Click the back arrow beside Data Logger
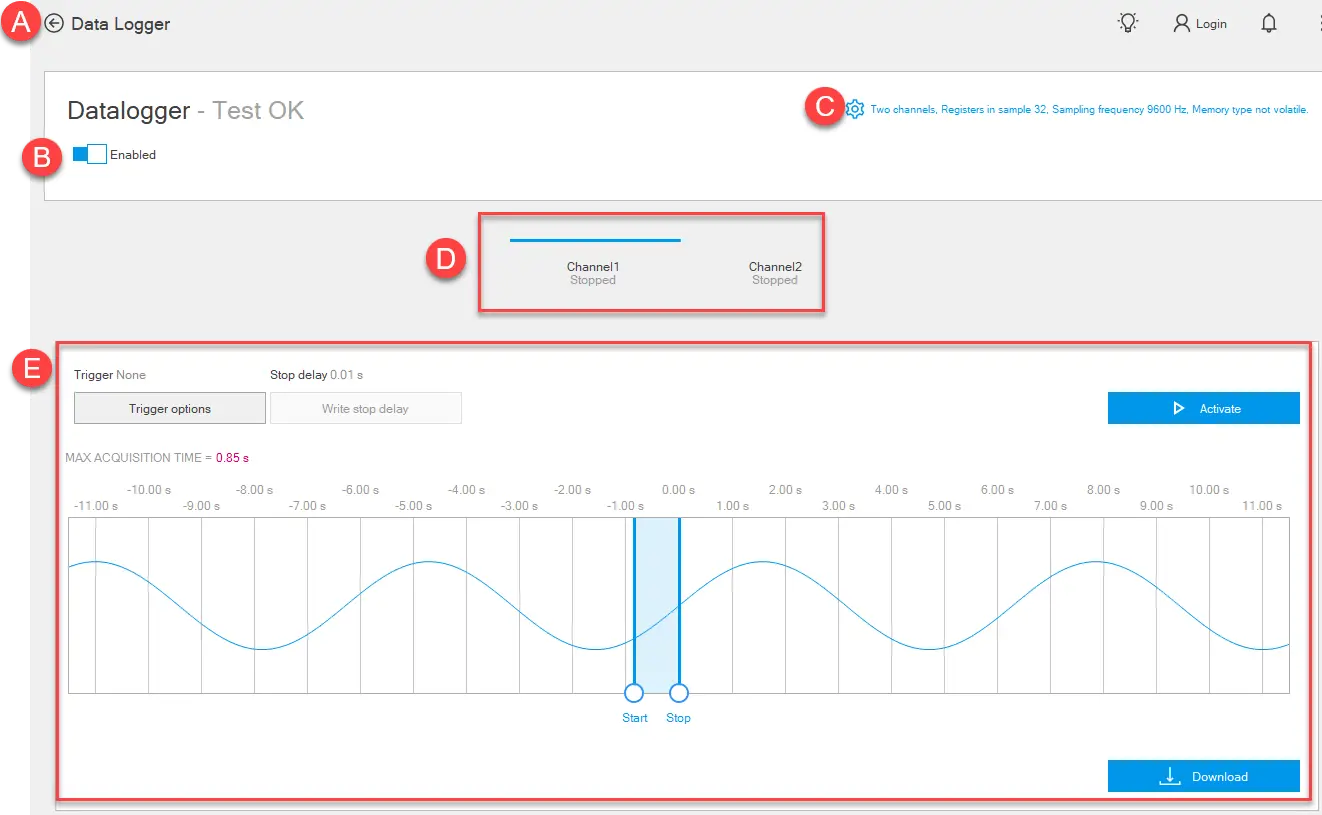Viewport: 1322px width, 815px height. 54,24
